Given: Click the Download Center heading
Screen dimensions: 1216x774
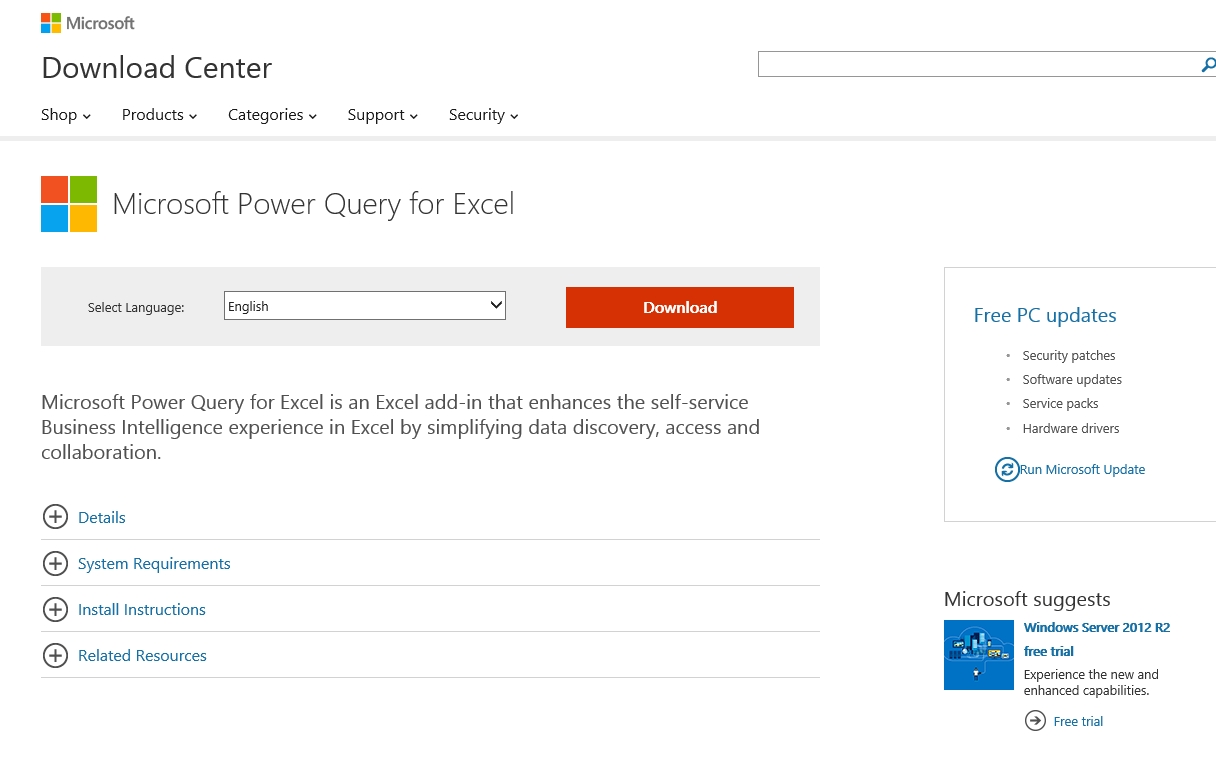Looking at the screenshot, I should click(157, 68).
